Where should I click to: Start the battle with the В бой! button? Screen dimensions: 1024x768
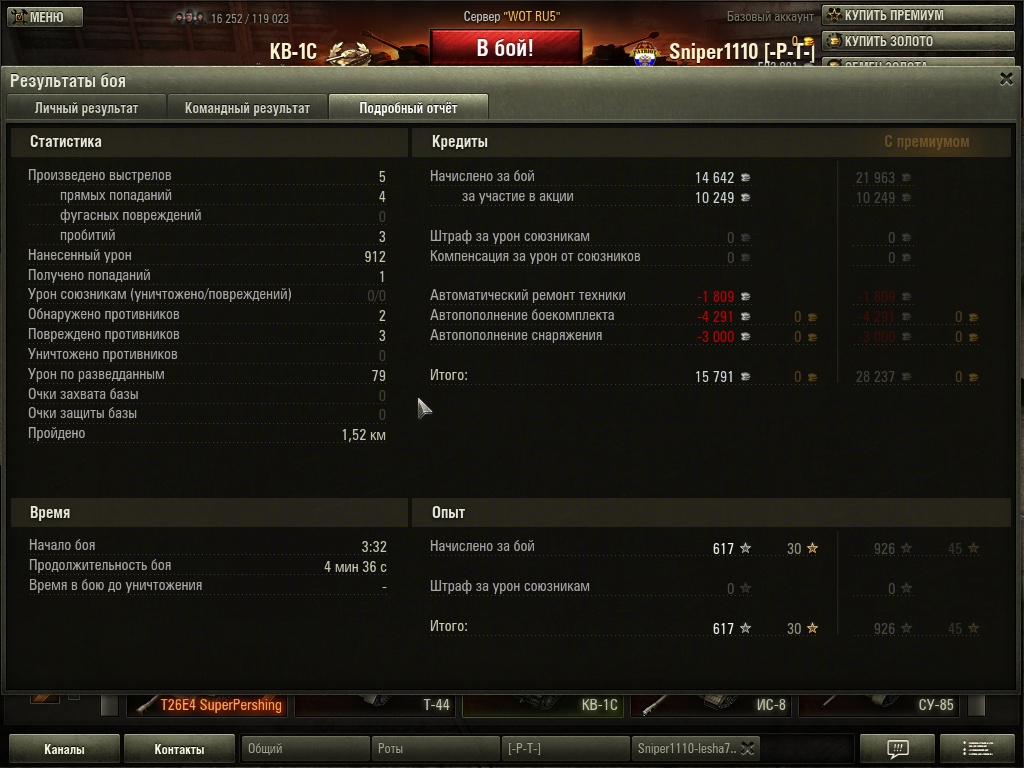point(505,48)
